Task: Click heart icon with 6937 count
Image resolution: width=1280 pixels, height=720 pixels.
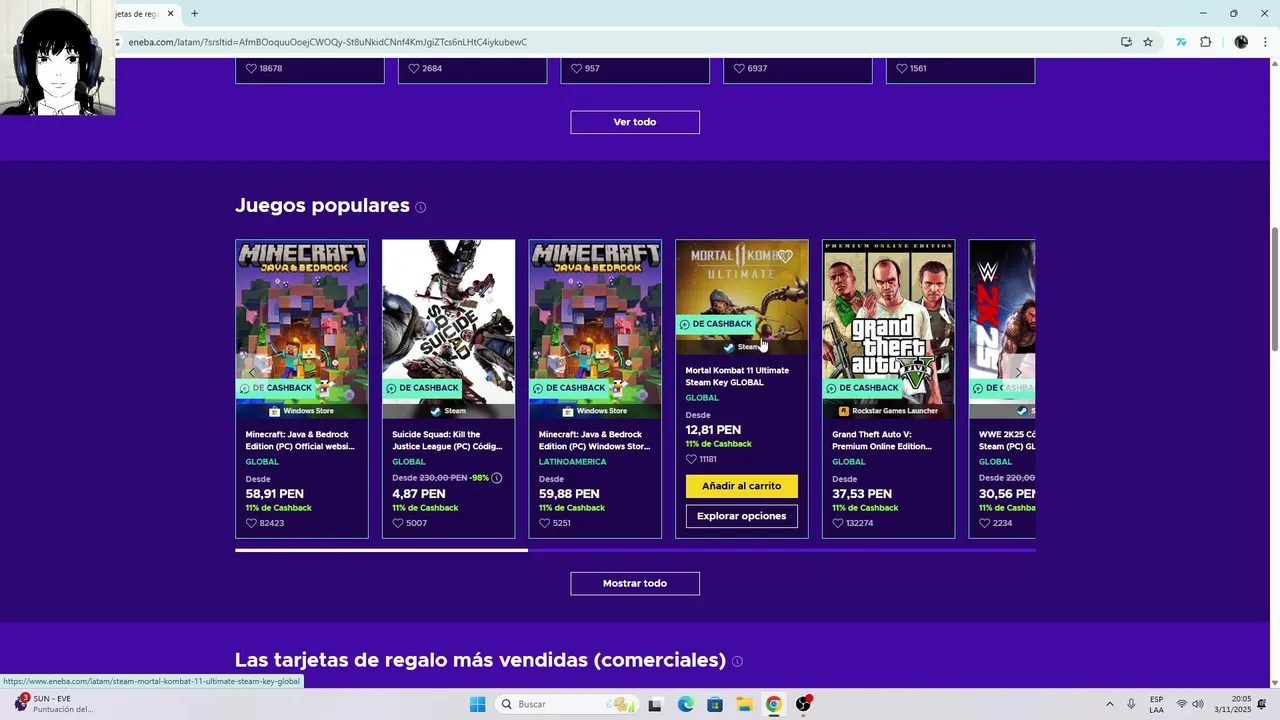Action: pyautogui.click(x=740, y=69)
